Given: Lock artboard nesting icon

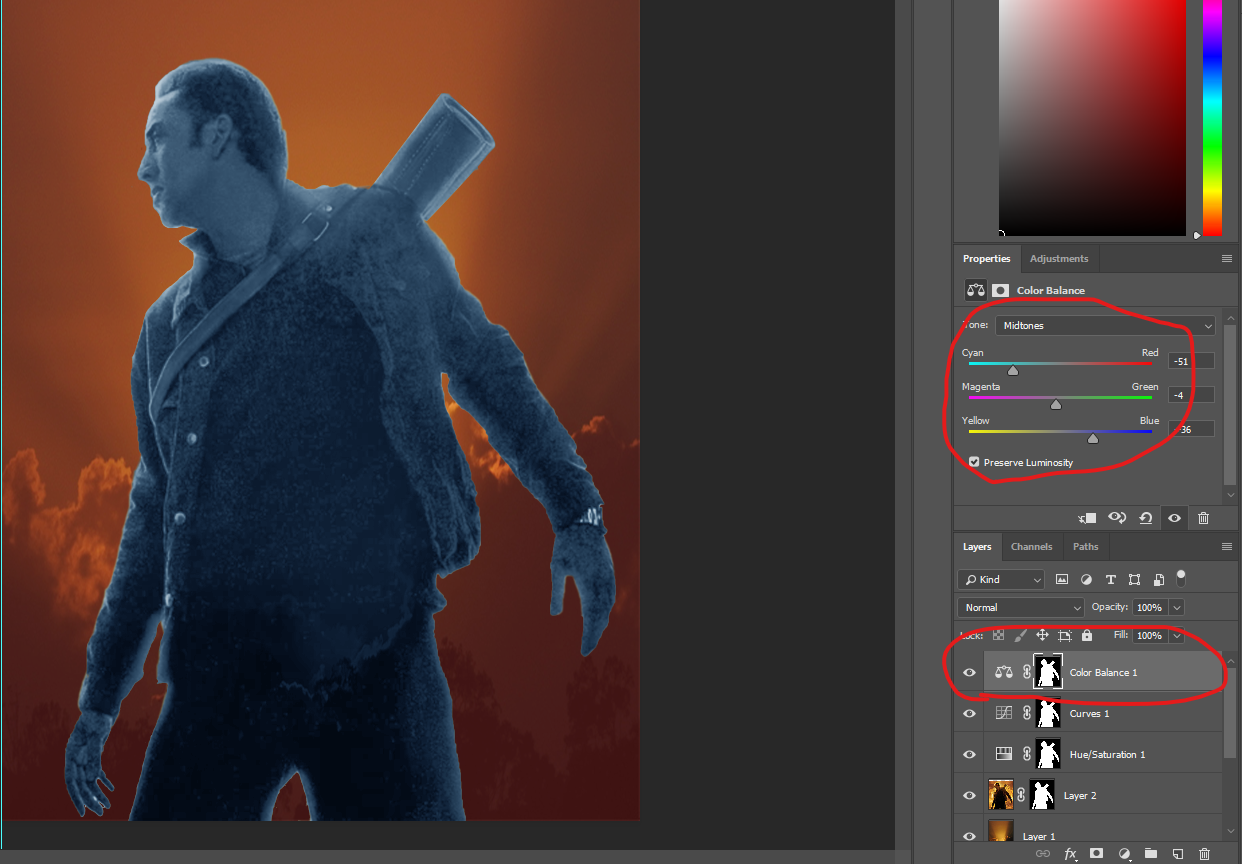Looking at the screenshot, I should point(1064,635).
